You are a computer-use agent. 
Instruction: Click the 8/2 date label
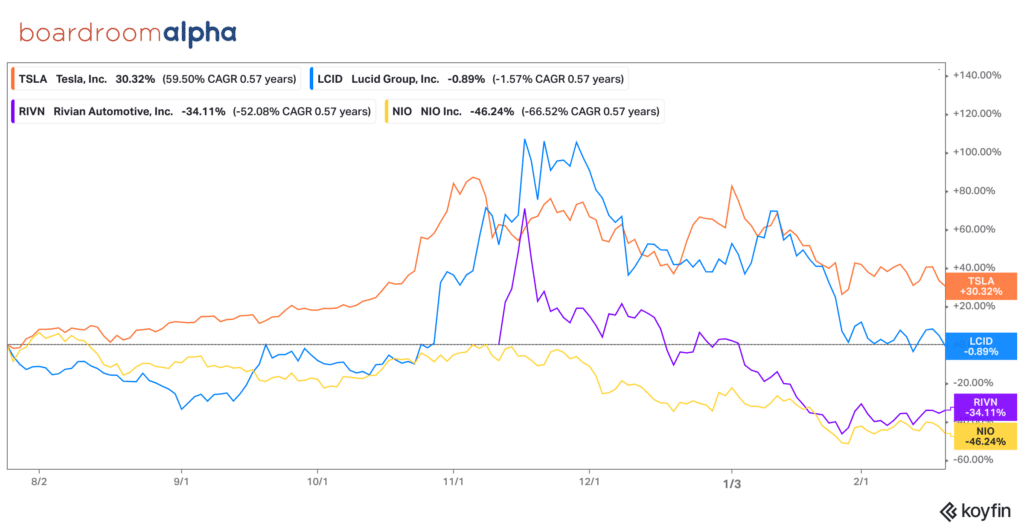(40, 481)
